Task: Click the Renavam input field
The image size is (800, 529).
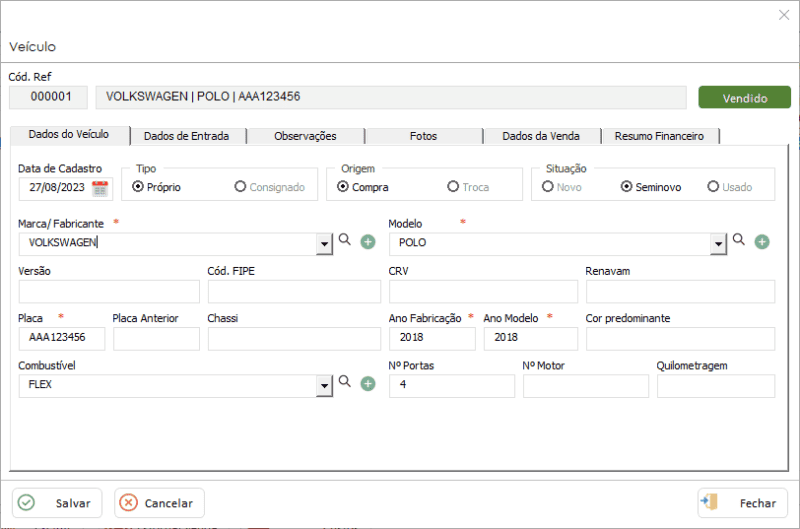Action: click(681, 292)
